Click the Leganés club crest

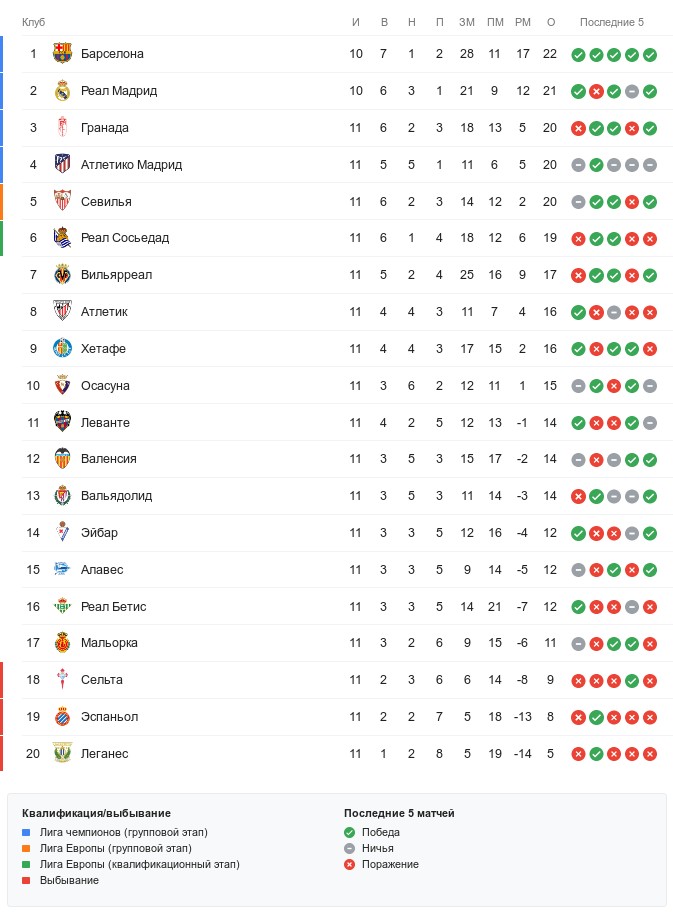(x=62, y=754)
